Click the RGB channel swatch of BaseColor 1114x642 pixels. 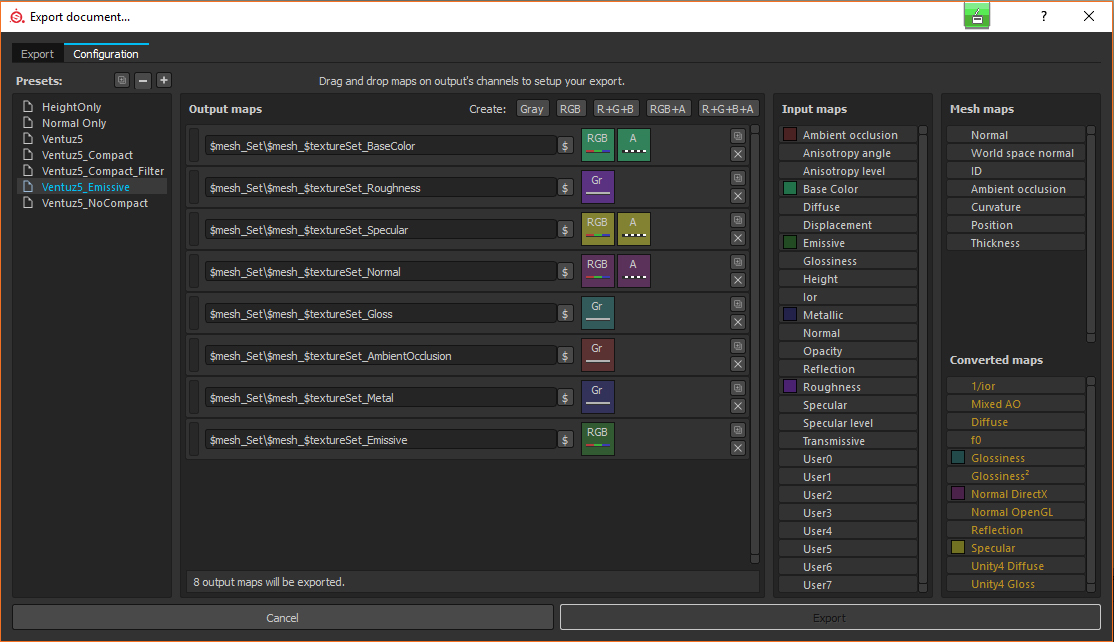point(598,146)
